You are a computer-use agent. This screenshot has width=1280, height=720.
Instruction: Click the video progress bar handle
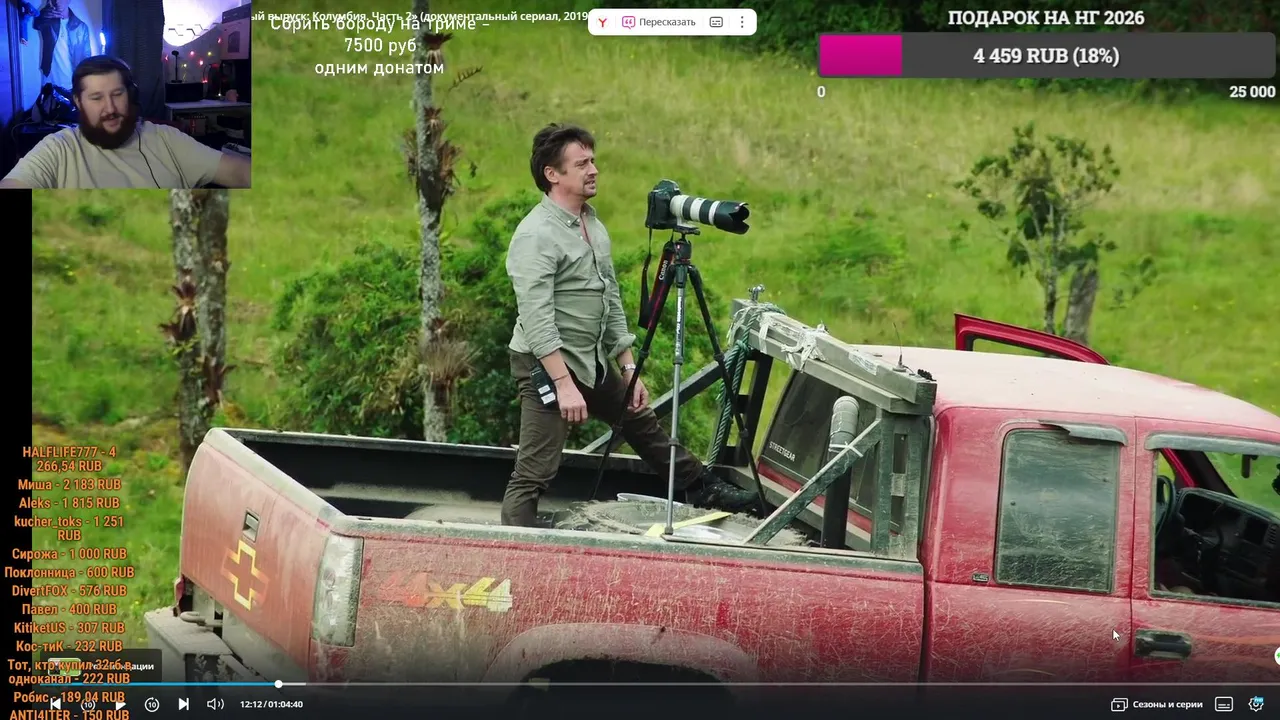[x=278, y=684]
